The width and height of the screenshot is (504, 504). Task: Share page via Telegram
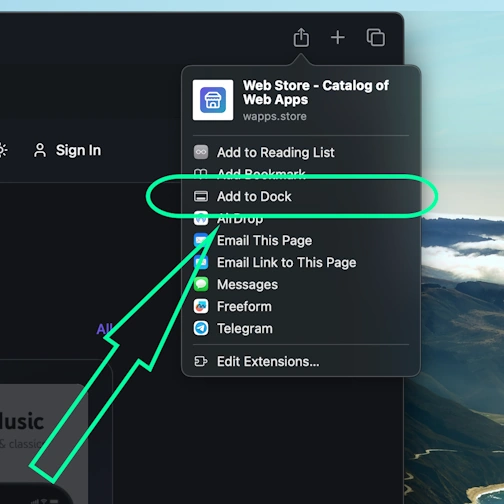point(301,328)
